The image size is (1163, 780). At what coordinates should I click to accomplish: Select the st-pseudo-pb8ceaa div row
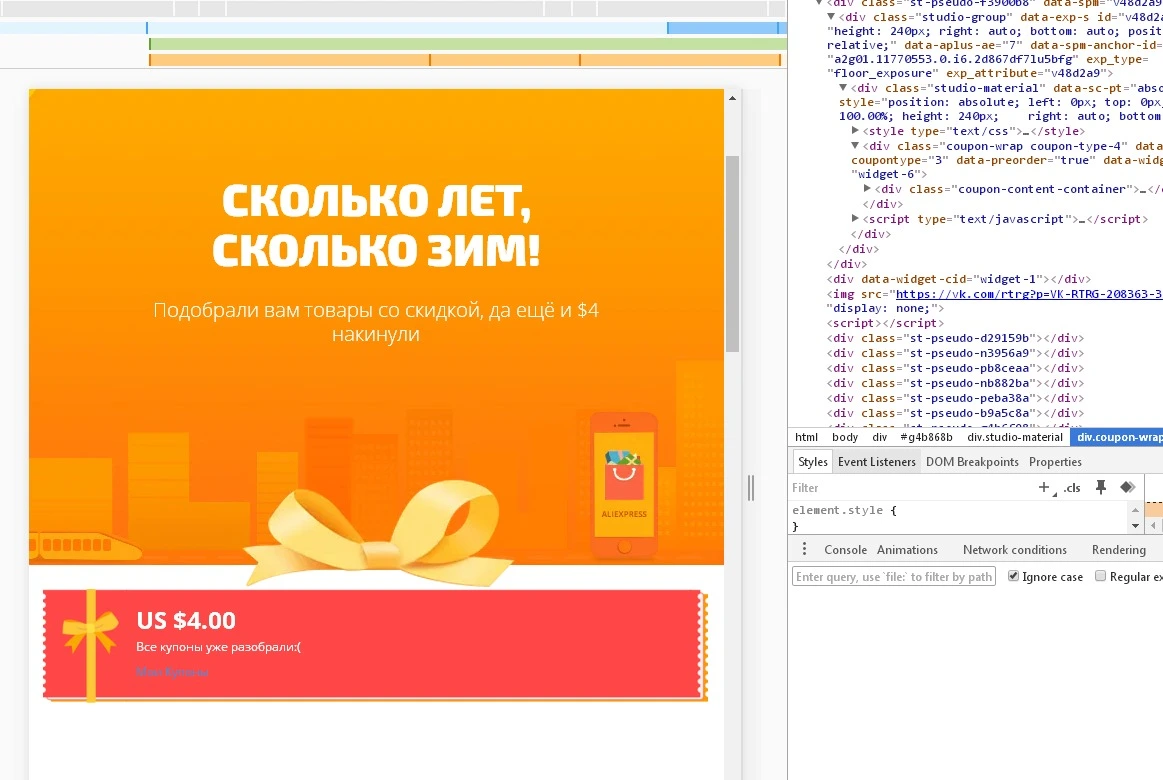tap(955, 368)
